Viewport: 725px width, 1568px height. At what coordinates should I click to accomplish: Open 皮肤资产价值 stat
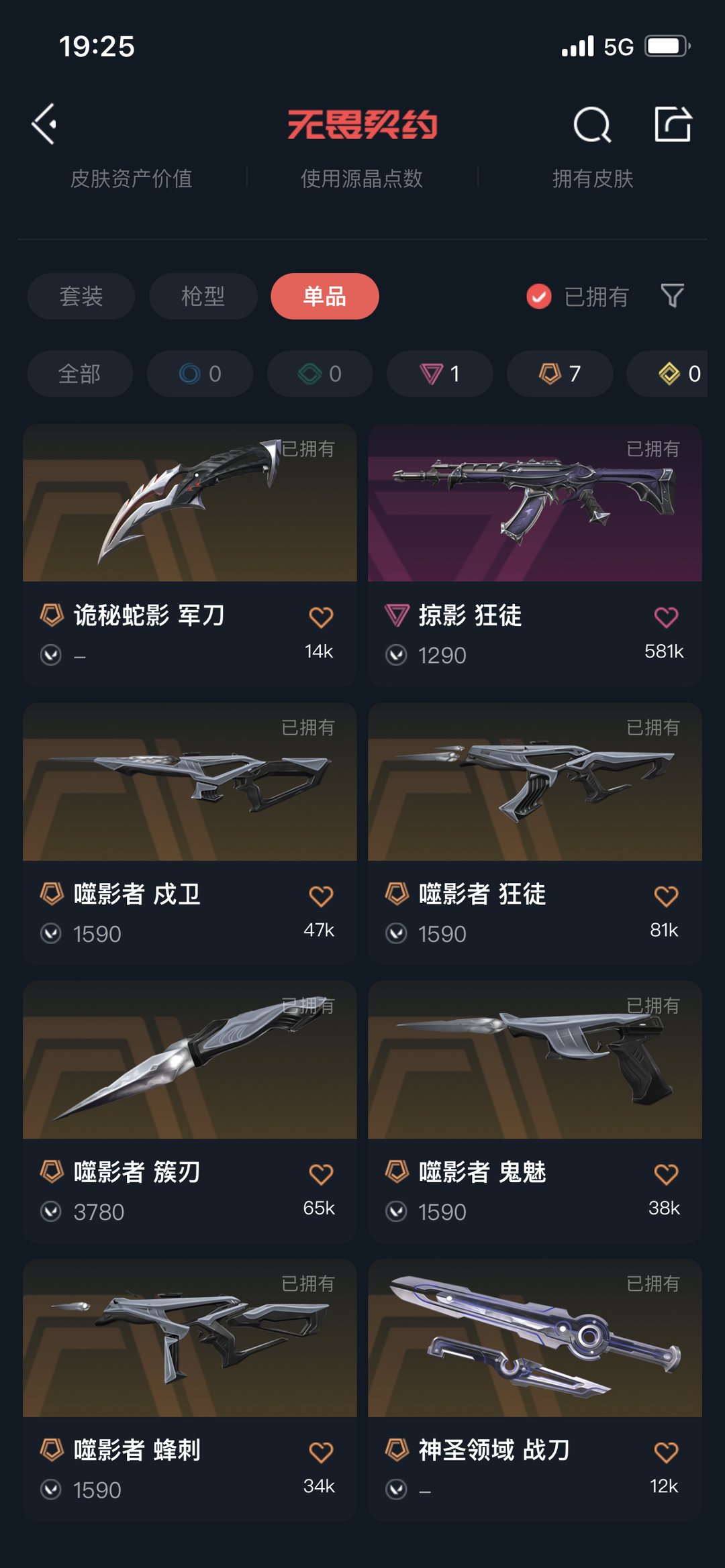pos(132,178)
